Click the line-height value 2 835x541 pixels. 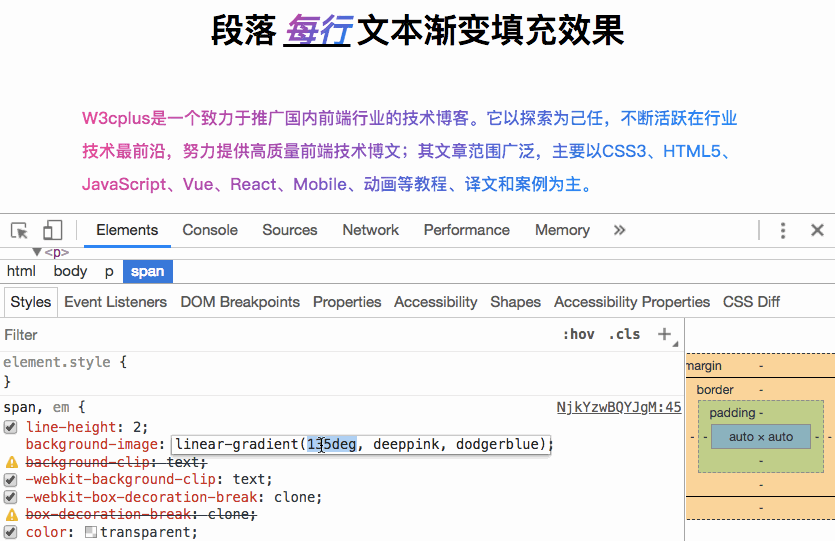[x=137, y=427]
